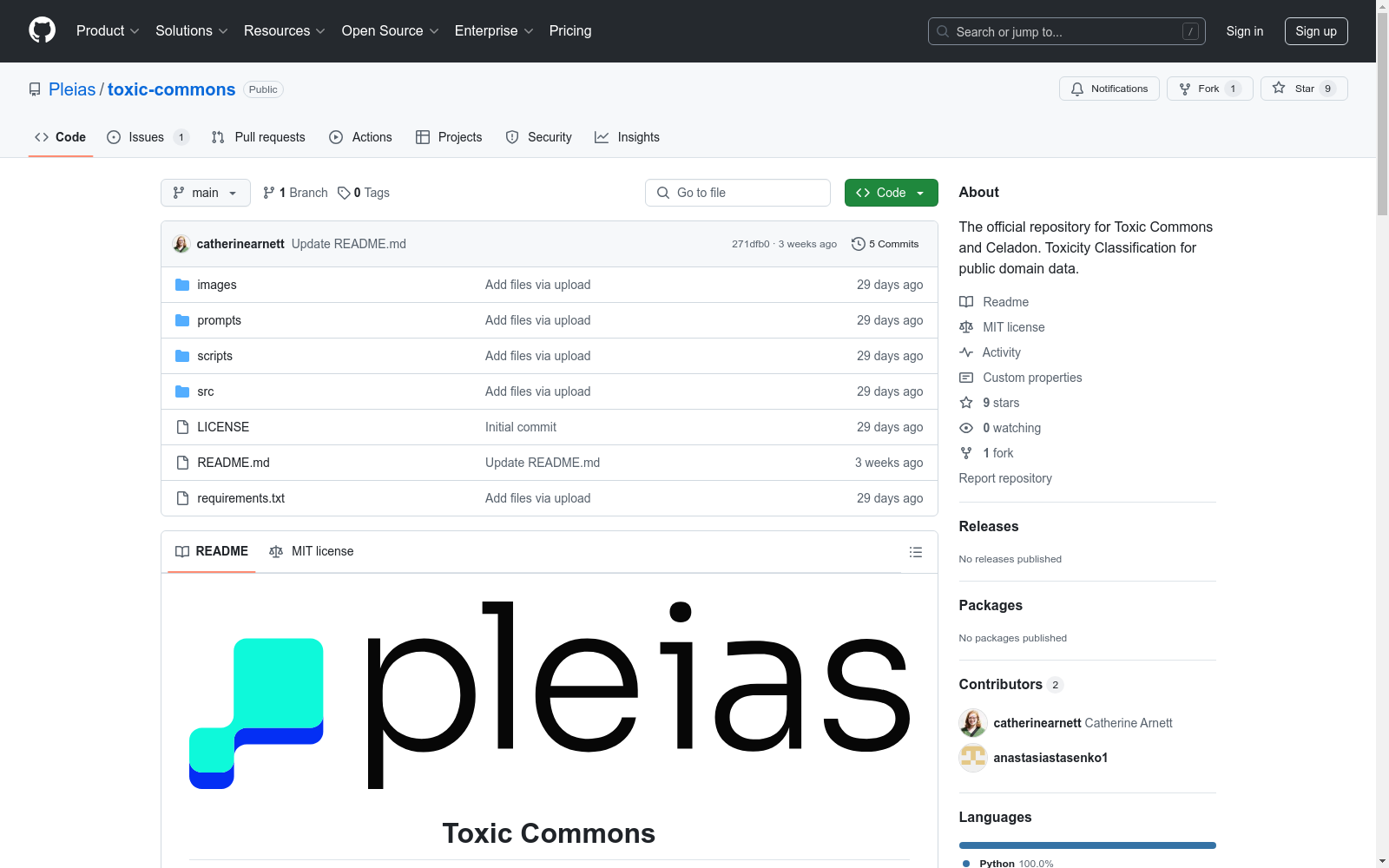The height and width of the screenshot is (868, 1389).
Task: Open catherinearnett contributor avatar
Action: point(973,723)
